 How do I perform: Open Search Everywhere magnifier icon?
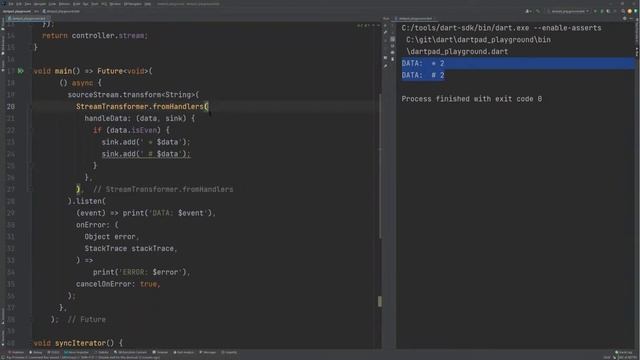[623, 11]
